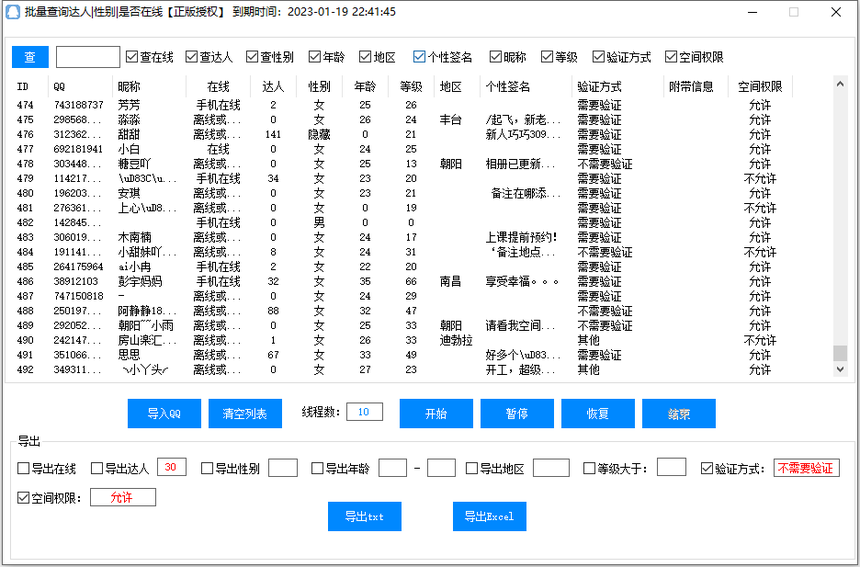Click the 导出地区 value field

pyautogui.click(x=551, y=468)
